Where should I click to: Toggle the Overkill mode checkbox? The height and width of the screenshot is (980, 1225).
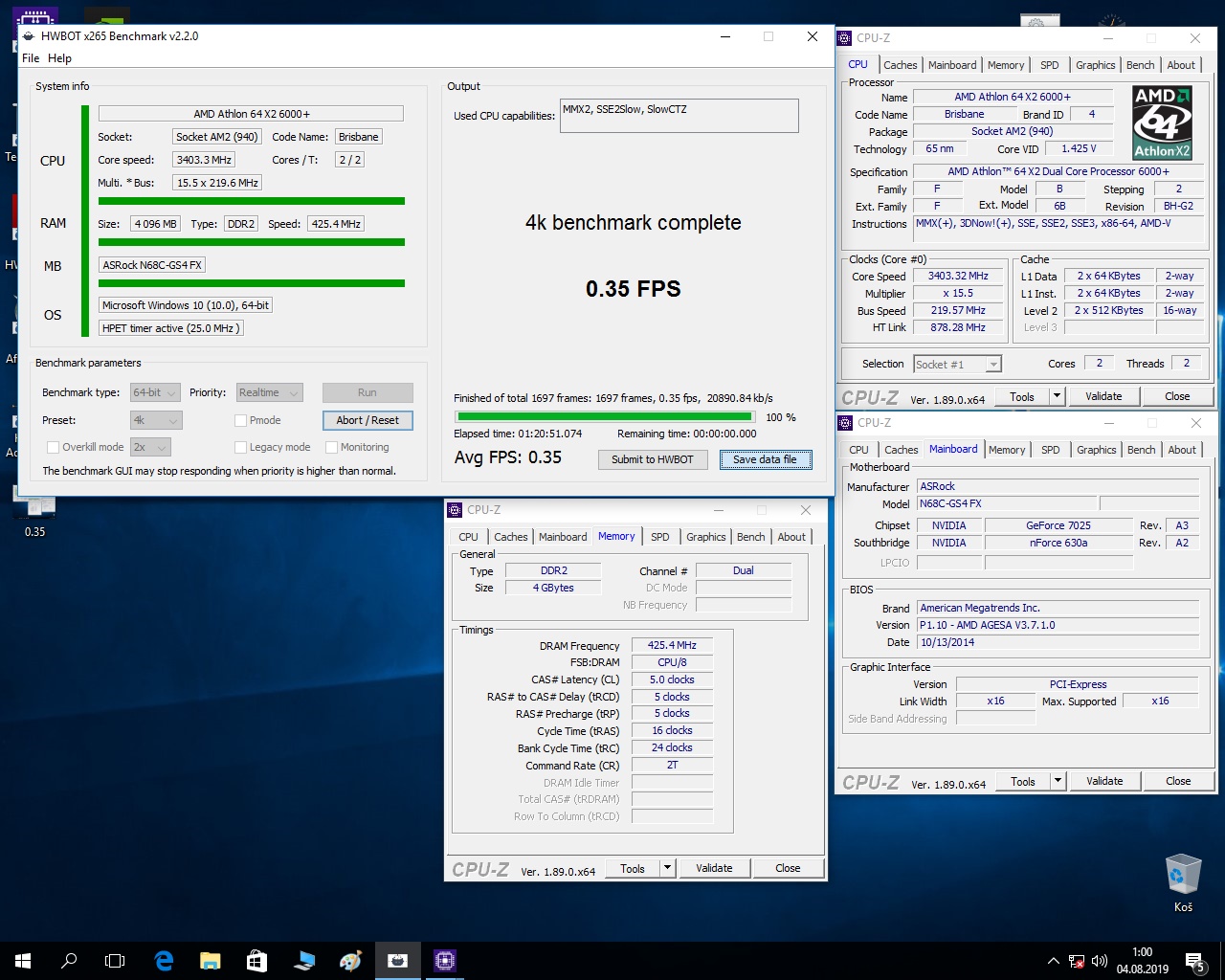[x=53, y=447]
